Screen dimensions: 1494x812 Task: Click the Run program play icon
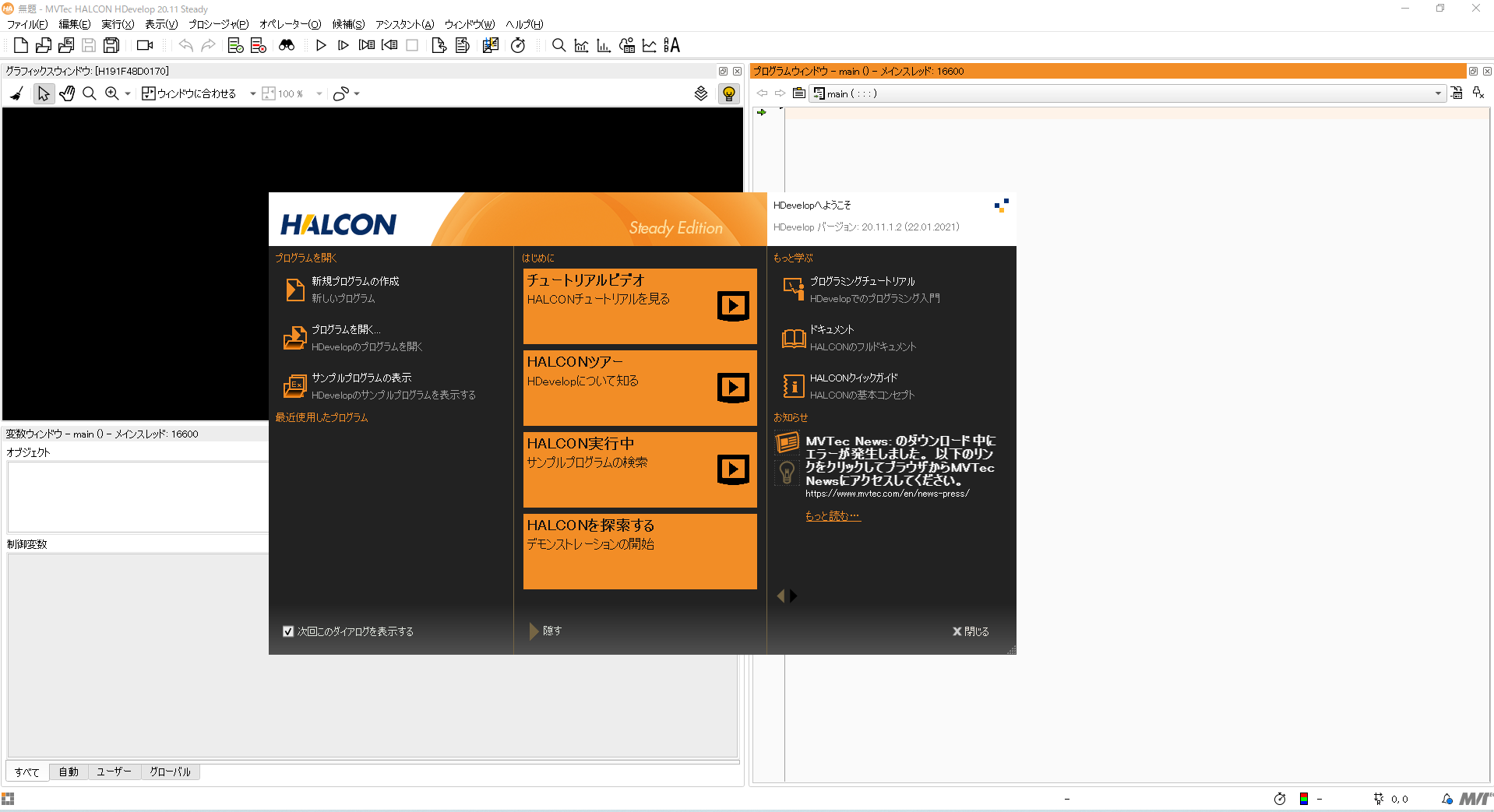click(x=321, y=45)
